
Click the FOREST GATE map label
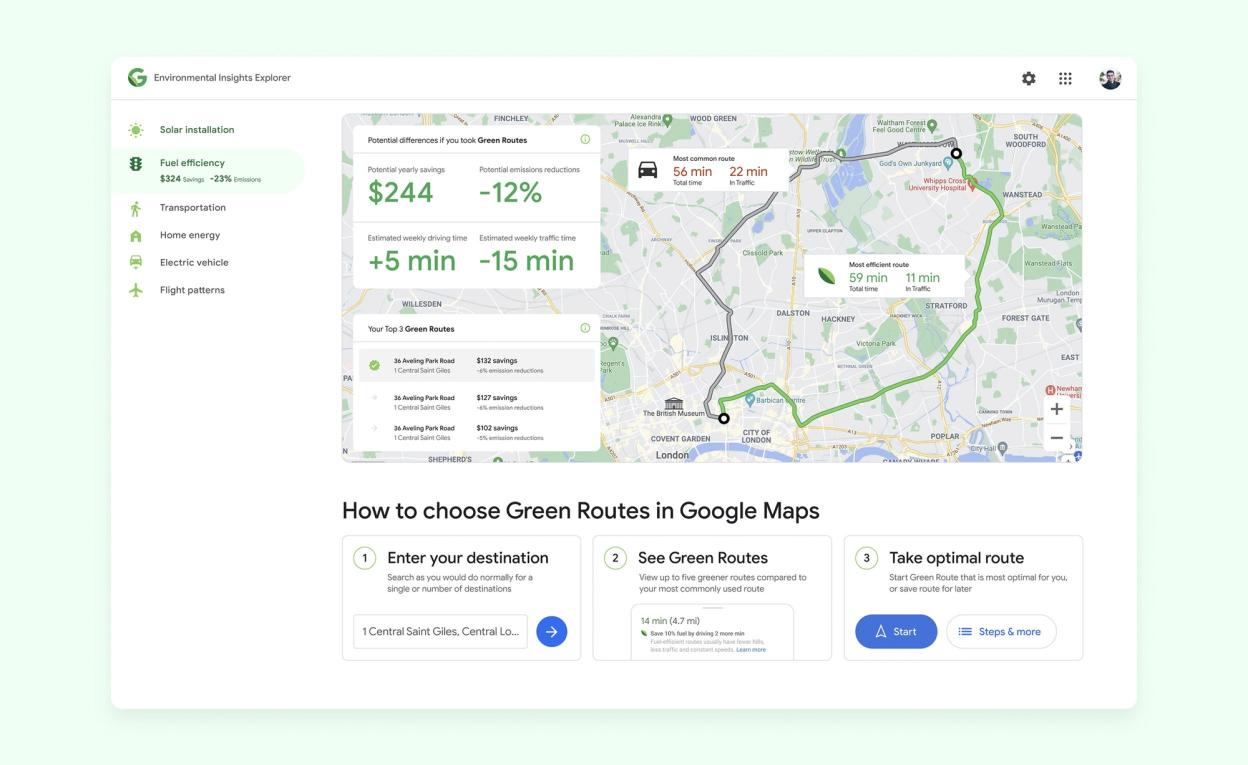(x=1026, y=318)
